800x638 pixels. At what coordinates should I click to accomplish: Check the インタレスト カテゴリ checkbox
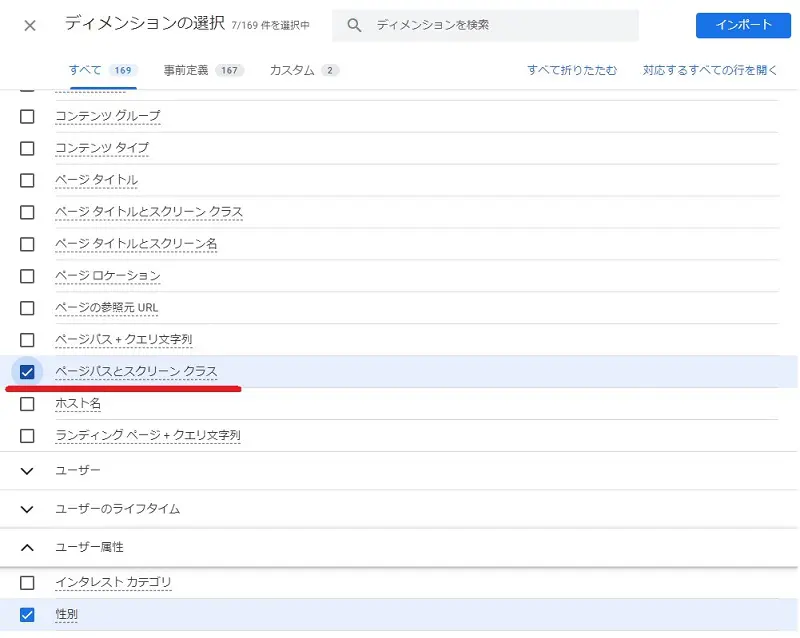(27, 583)
